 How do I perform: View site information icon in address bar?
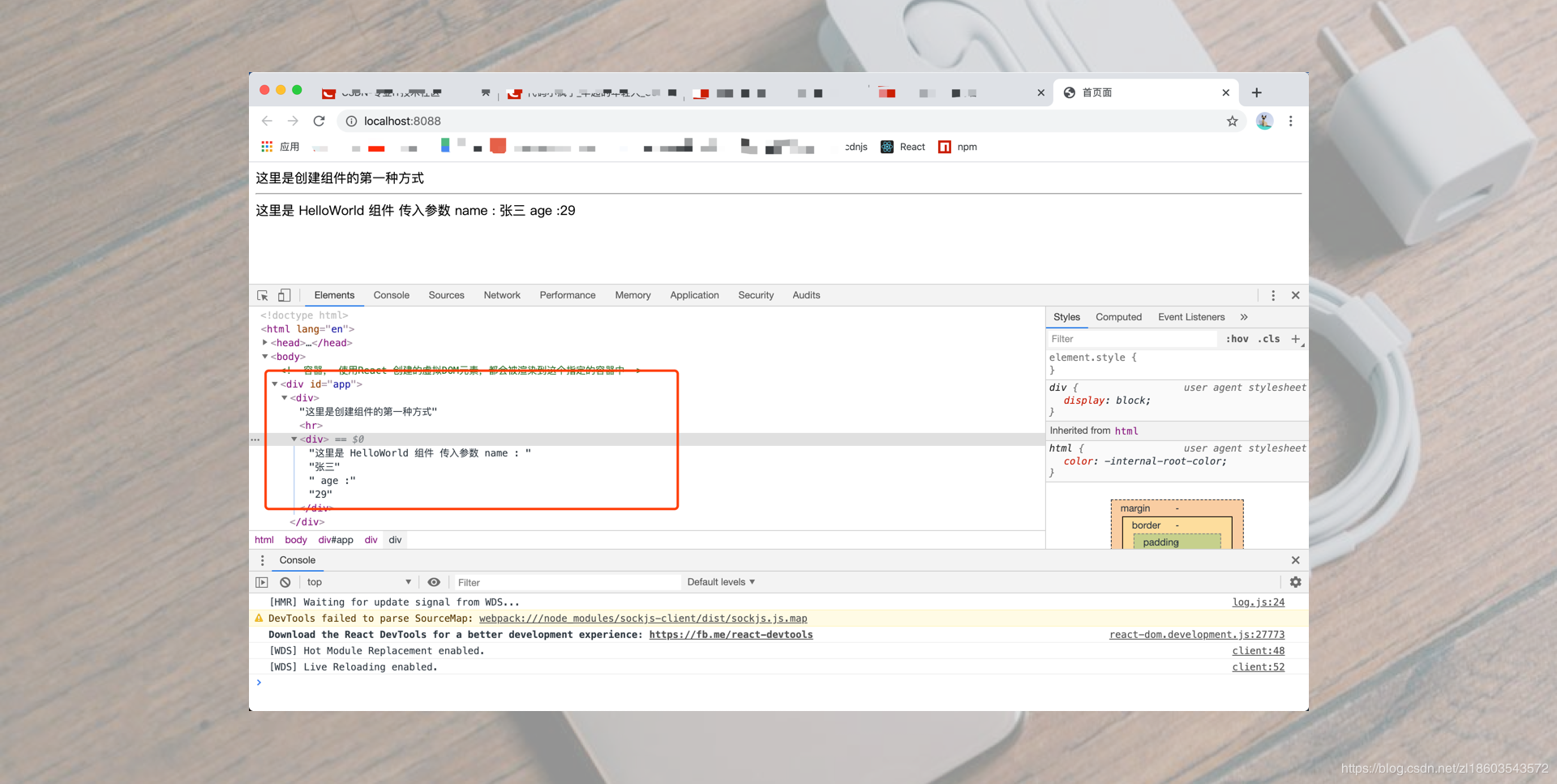point(351,121)
